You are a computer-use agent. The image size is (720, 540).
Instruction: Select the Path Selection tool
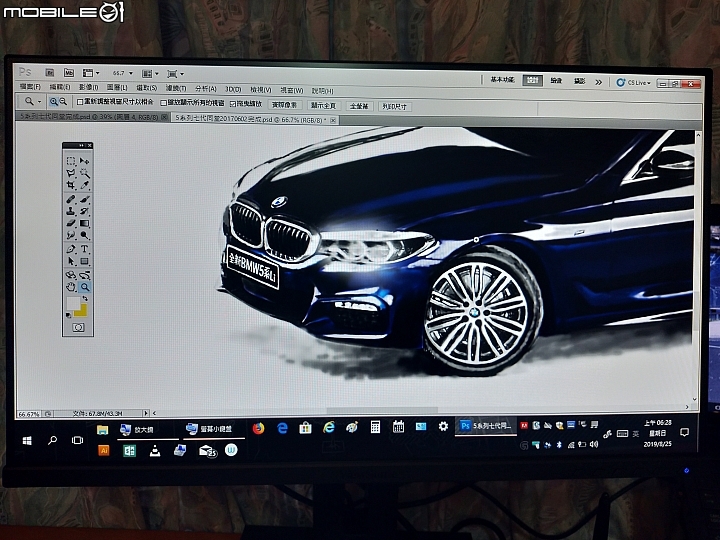point(71,261)
